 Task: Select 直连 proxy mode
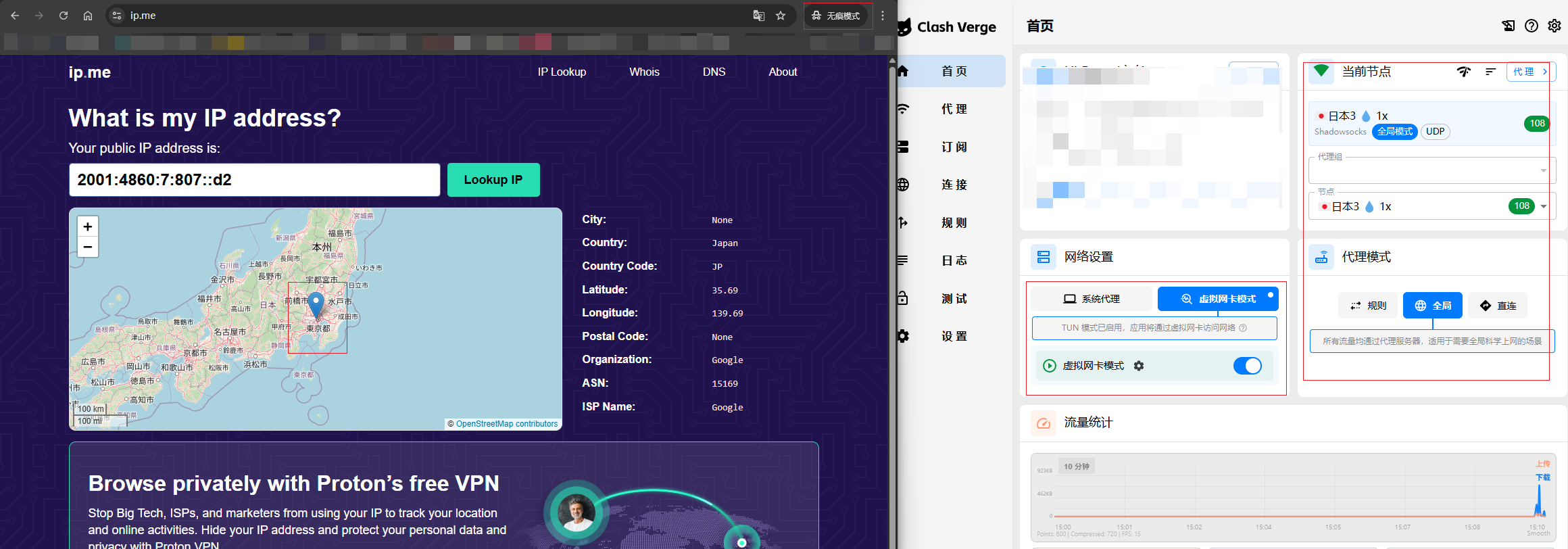click(1498, 306)
